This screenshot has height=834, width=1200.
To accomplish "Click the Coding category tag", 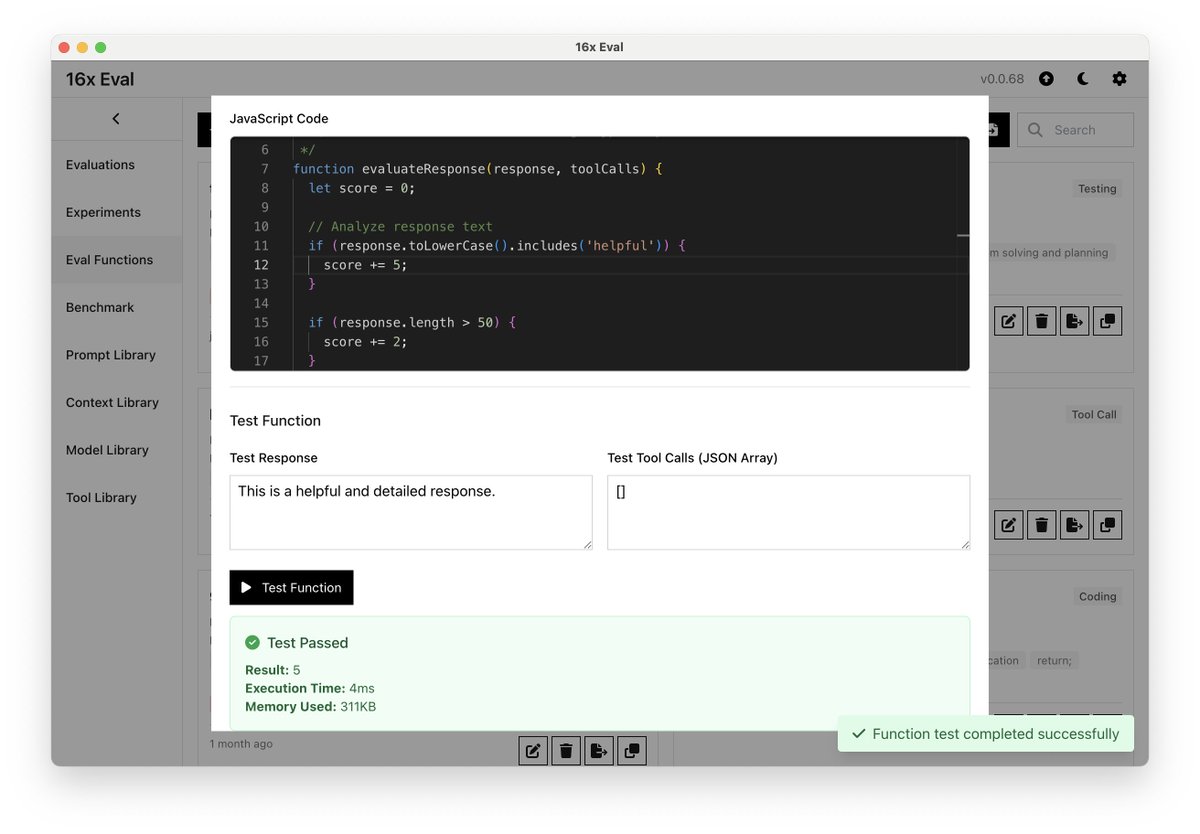I will click(x=1097, y=597).
